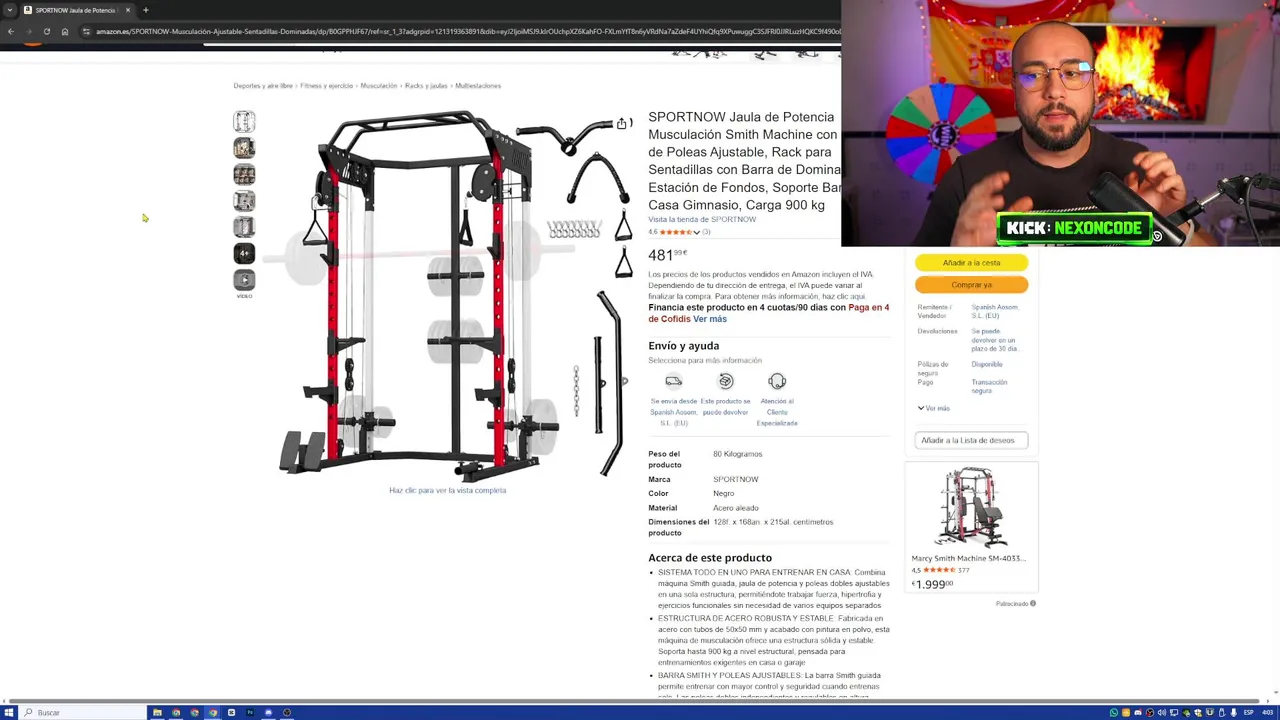Screen dimensions: 1280x720
Task: Click 'Ver más' after Cofidis financing
Action: click(709, 319)
